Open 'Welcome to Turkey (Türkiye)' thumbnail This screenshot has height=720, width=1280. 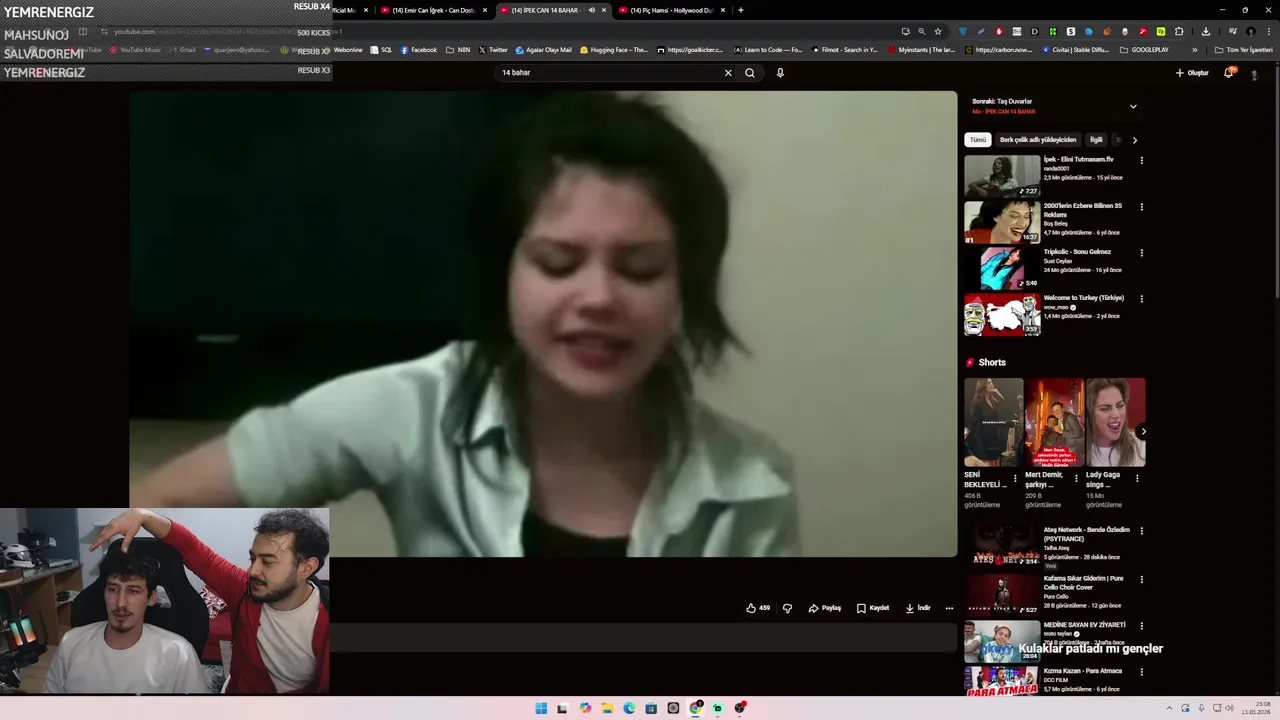(1002, 314)
